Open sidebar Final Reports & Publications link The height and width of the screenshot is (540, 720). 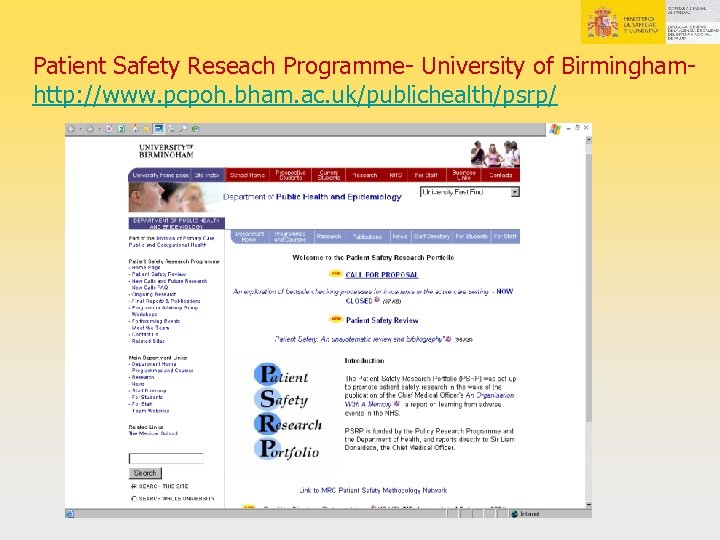tap(166, 301)
